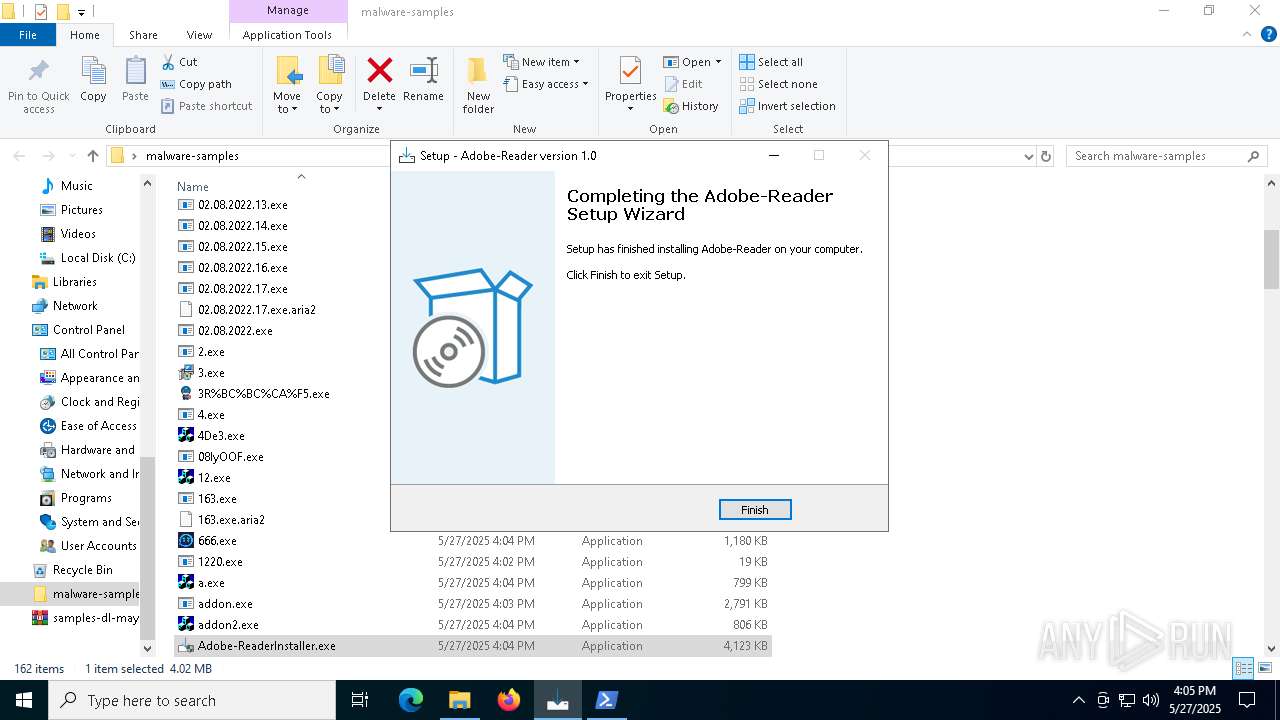Click the red Delete icon
Image resolution: width=1280 pixels, height=720 pixels.
[x=379, y=70]
